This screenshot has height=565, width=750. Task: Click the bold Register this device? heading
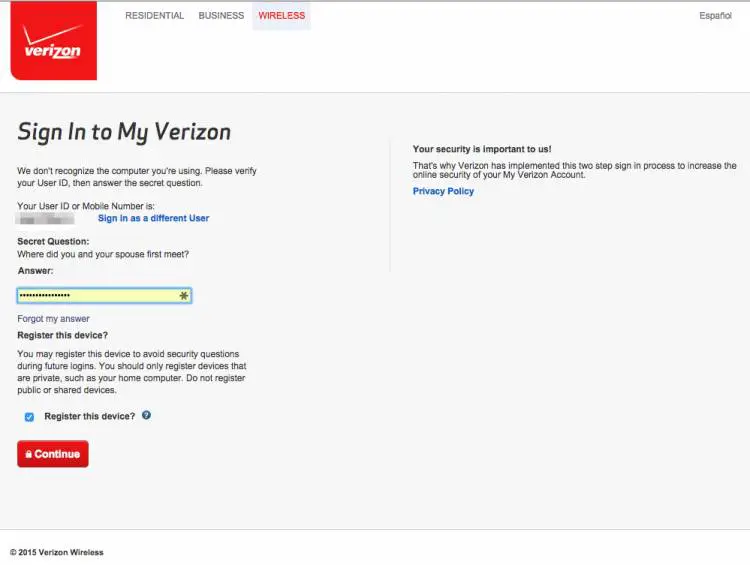click(x=62, y=335)
